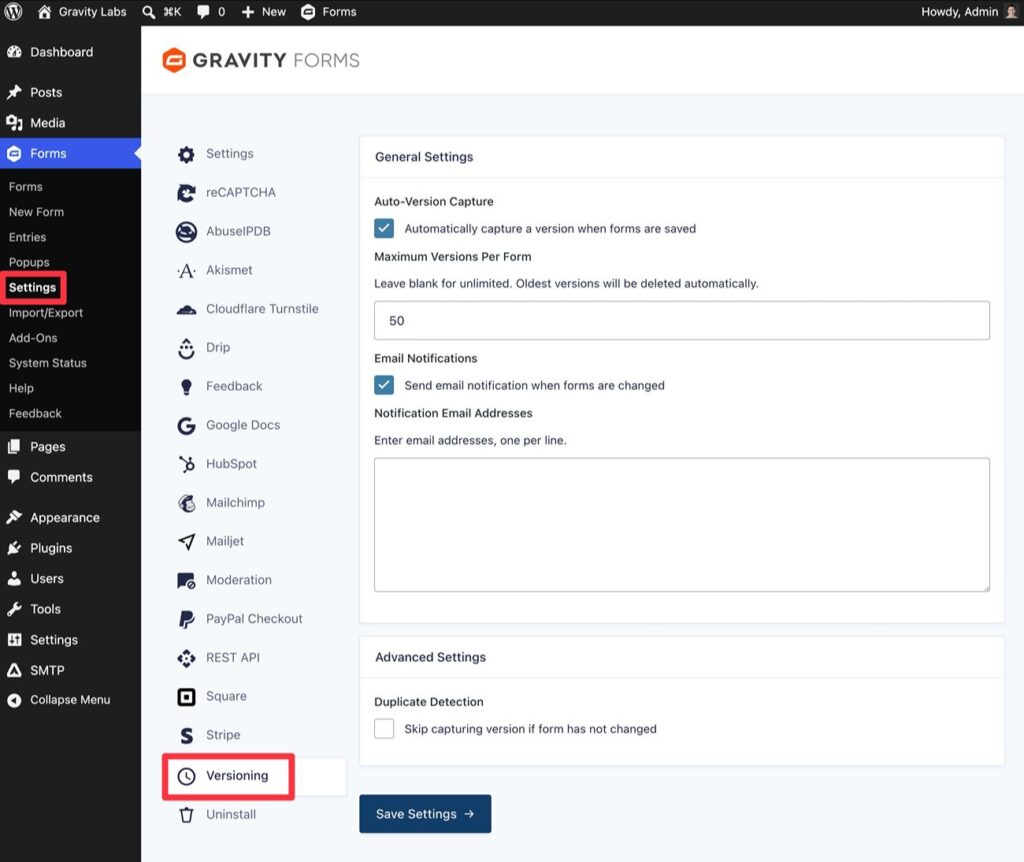Click the Versioning clock icon
This screenshot has width=1024, height=862.
186,776
